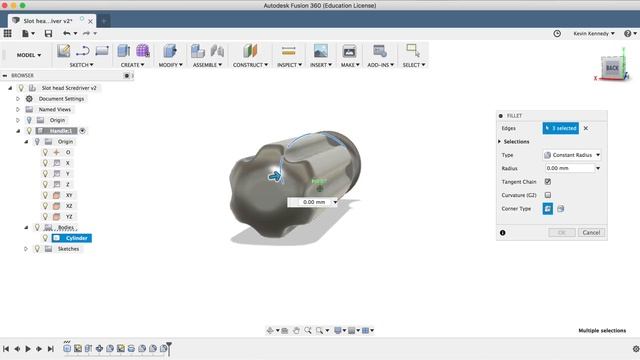
Task: Click the fillet info icon in dialog
Action: coord(502,233)
